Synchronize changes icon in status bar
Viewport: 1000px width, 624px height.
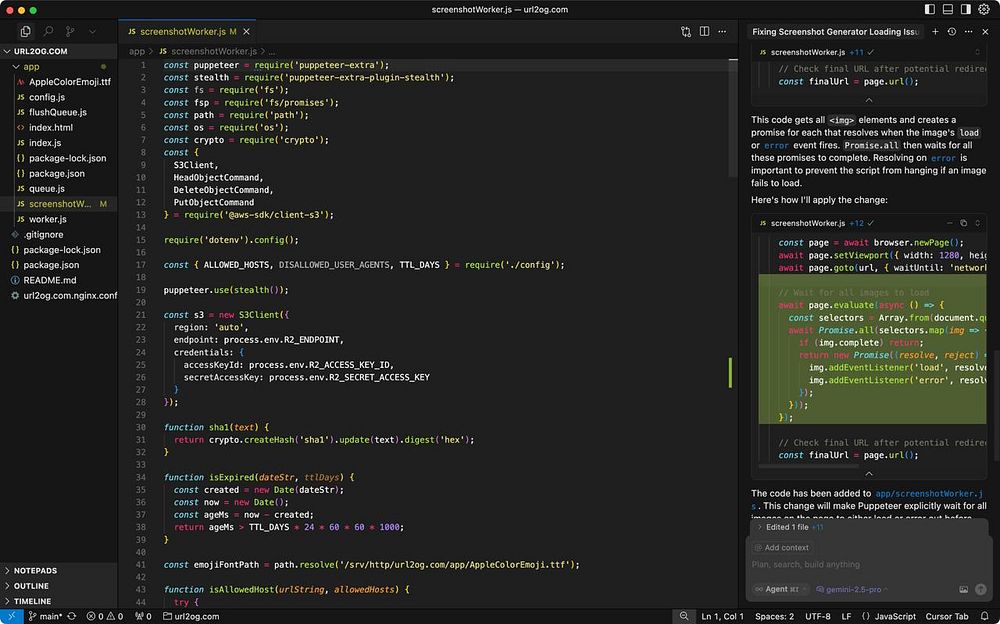coord(71,616)
